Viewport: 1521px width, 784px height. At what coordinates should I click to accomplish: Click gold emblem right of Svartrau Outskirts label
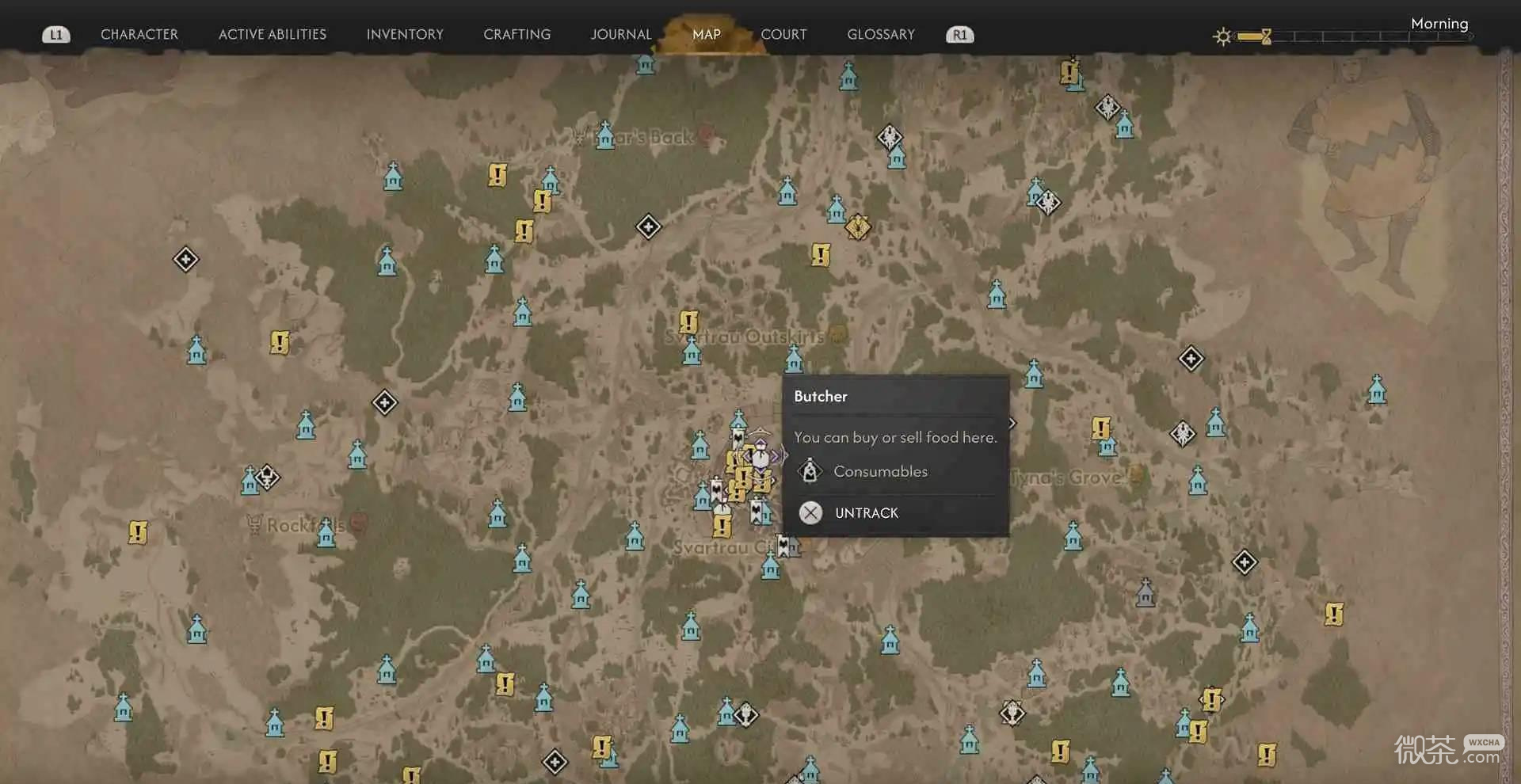838,335
